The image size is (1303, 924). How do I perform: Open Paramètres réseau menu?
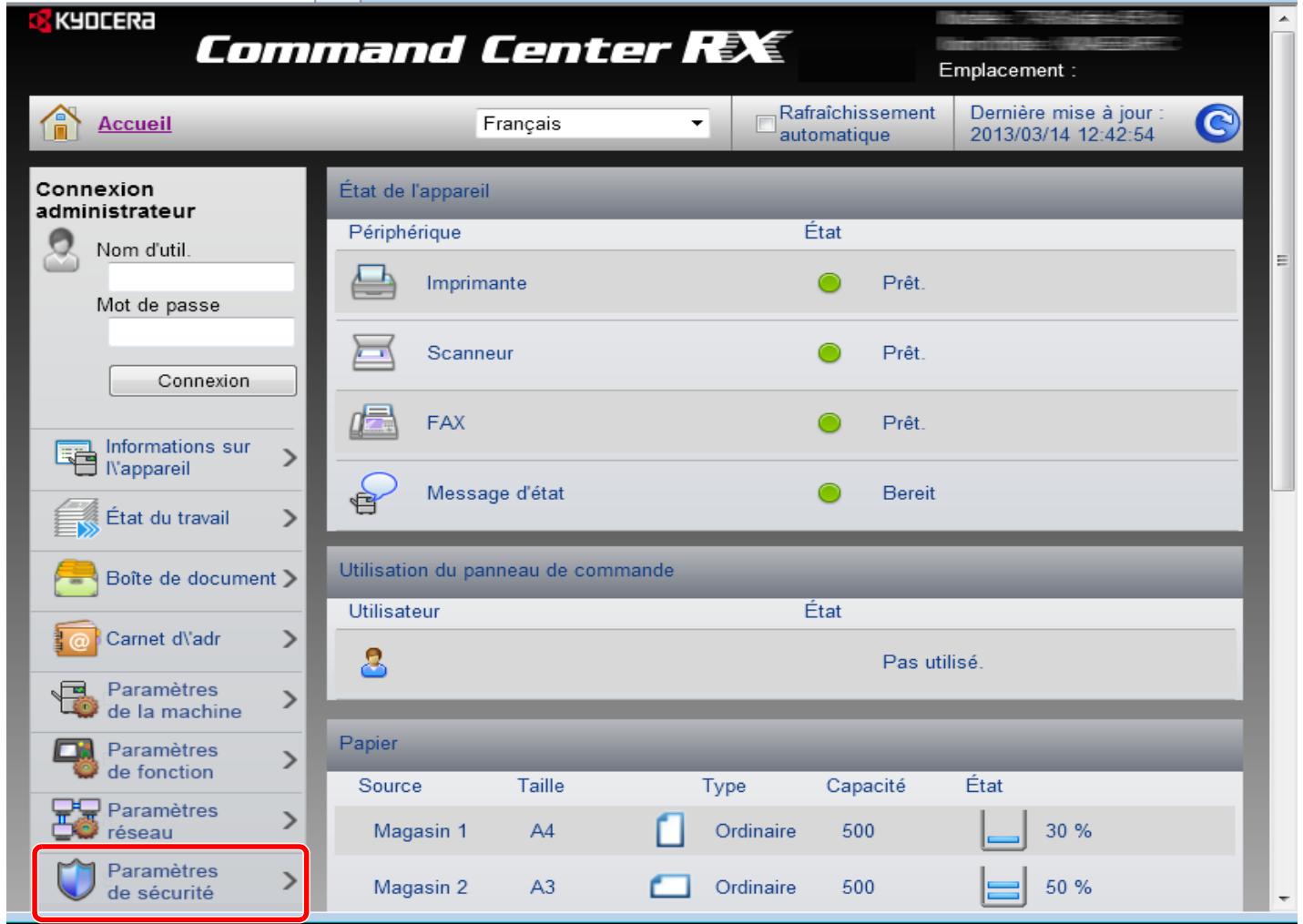tap(168, 822)
